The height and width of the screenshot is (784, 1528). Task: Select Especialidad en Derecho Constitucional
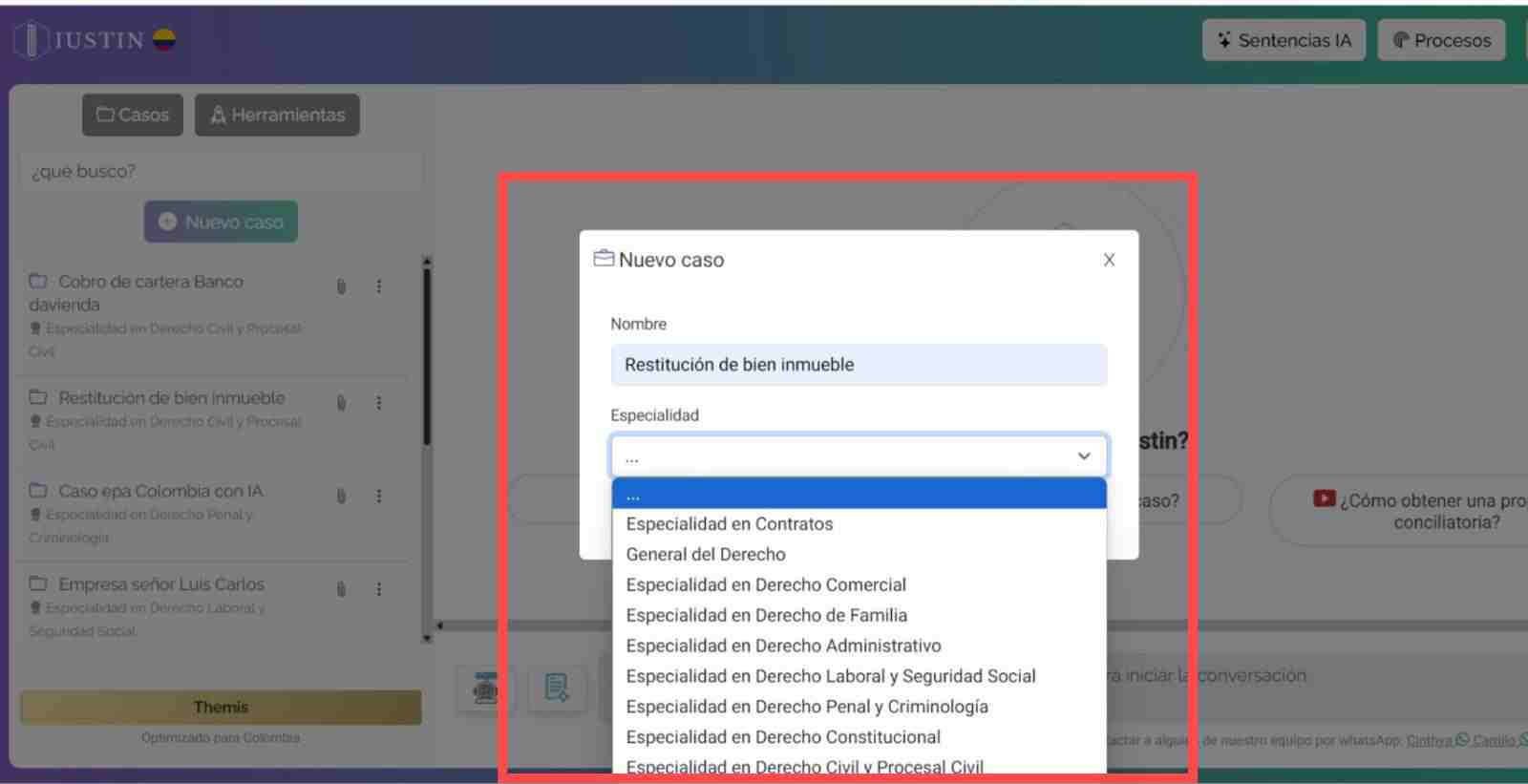tap(859, 738)
